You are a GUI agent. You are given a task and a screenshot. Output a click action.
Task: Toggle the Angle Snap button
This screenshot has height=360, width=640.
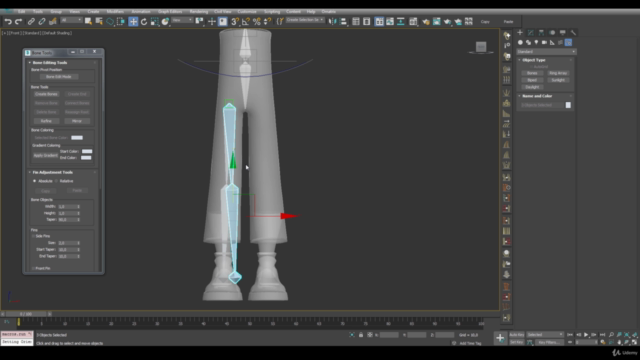click(x=246, y=22)
